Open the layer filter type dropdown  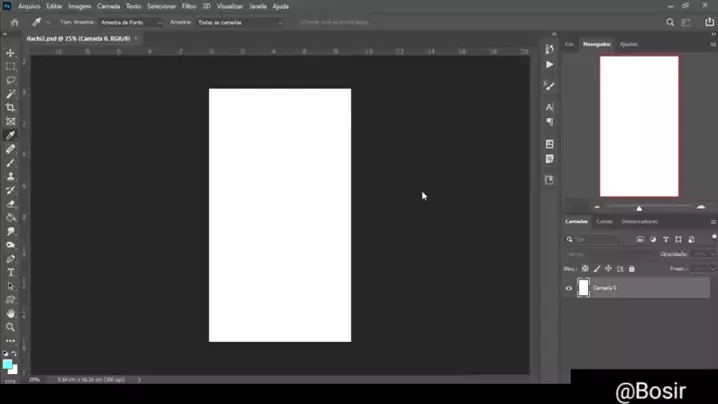click(592, 240)
